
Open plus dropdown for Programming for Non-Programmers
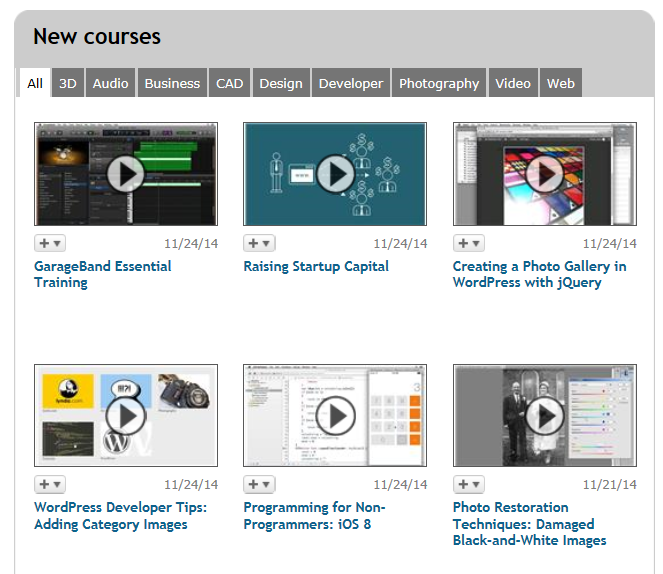click(x=259, y=484)
